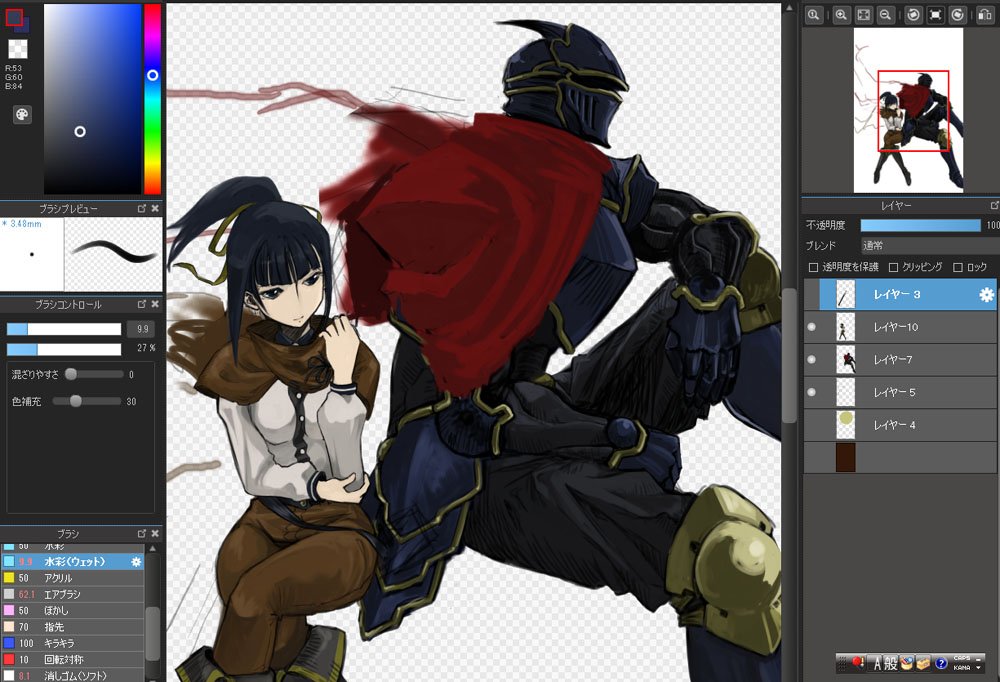Enable ロック checkbox
1000x682 pixels.
pos(957,267)
